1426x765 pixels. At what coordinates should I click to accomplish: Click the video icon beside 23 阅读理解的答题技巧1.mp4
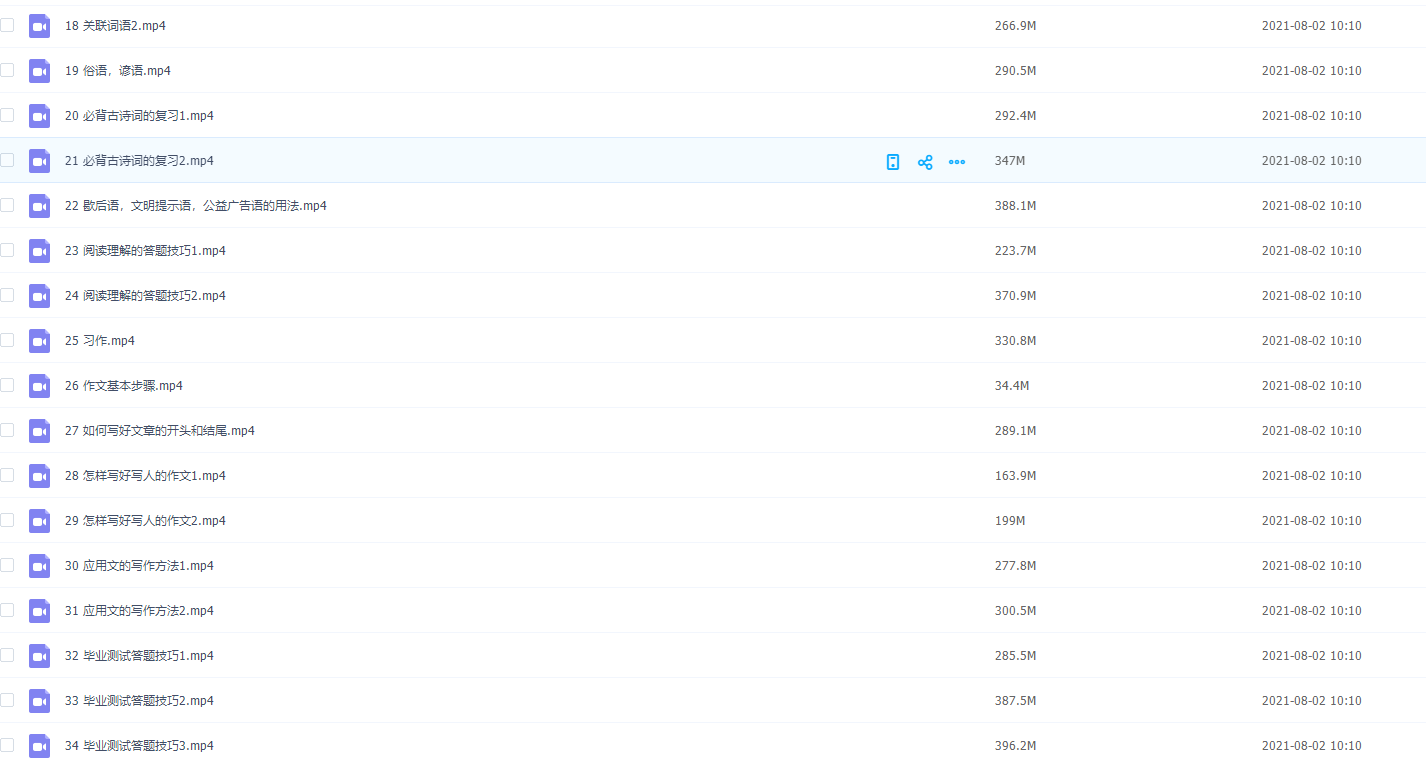(x=39, y=251)
